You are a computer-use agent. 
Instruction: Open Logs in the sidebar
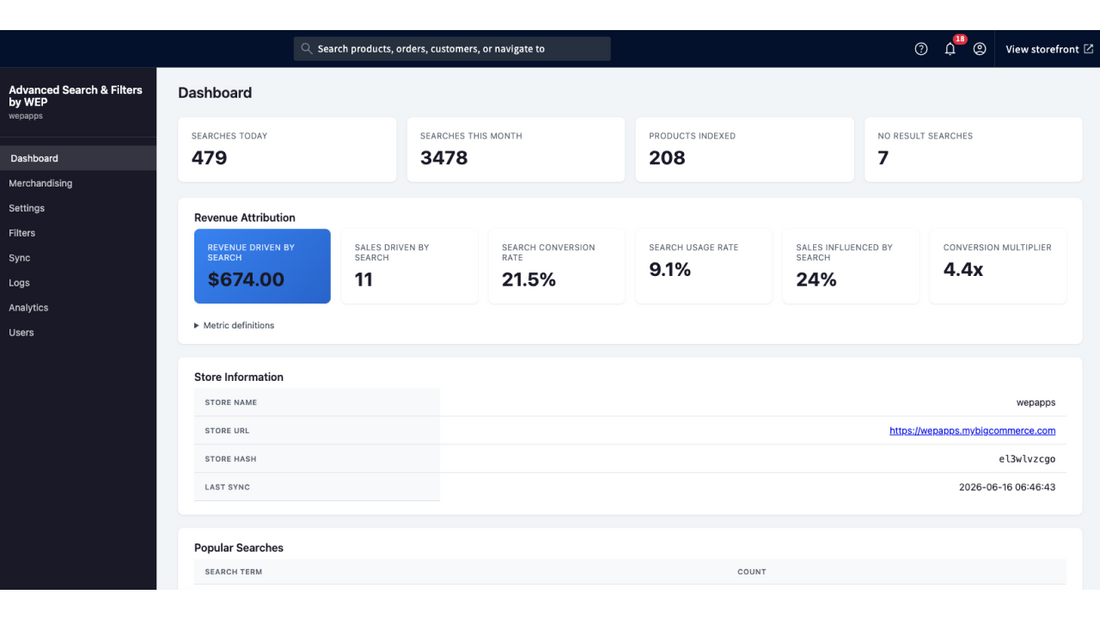pos(78,283)
